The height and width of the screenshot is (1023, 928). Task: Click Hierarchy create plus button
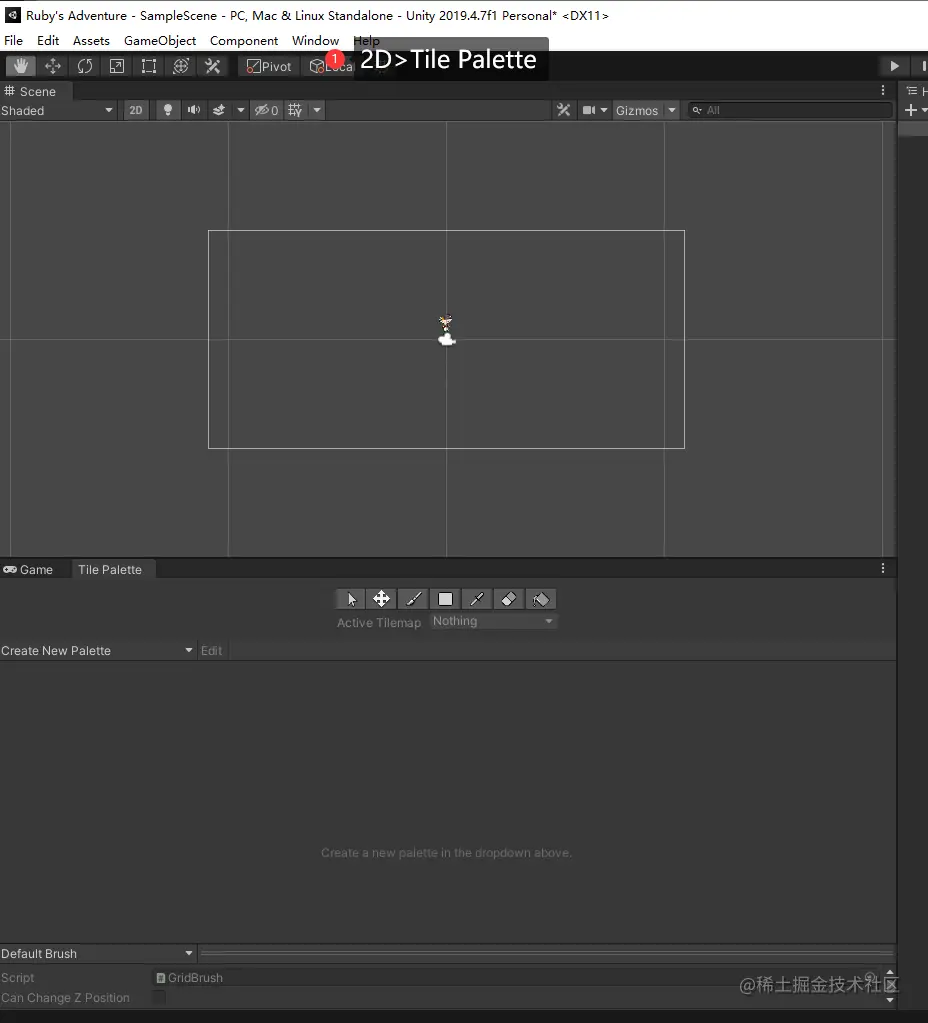point(911,110)
